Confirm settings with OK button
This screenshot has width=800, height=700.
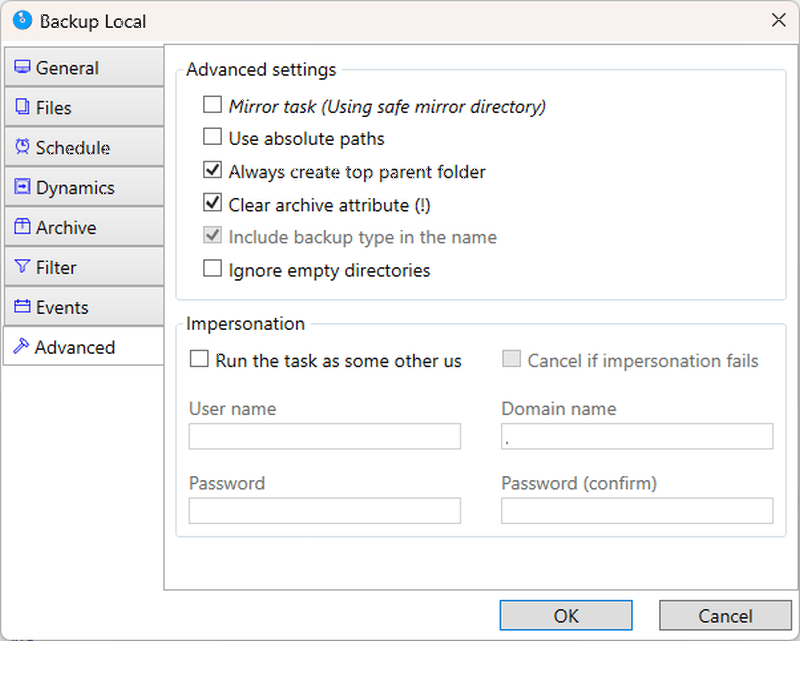566,615
